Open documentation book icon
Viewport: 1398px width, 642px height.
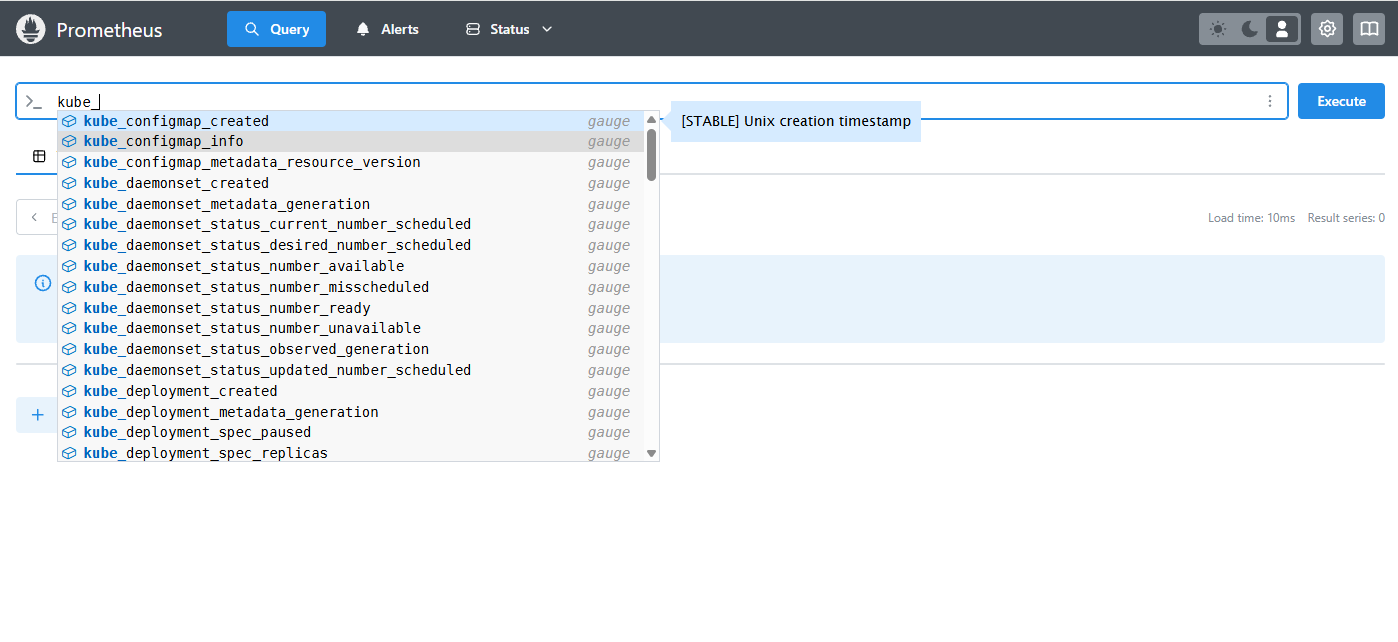pos(1368,29)
